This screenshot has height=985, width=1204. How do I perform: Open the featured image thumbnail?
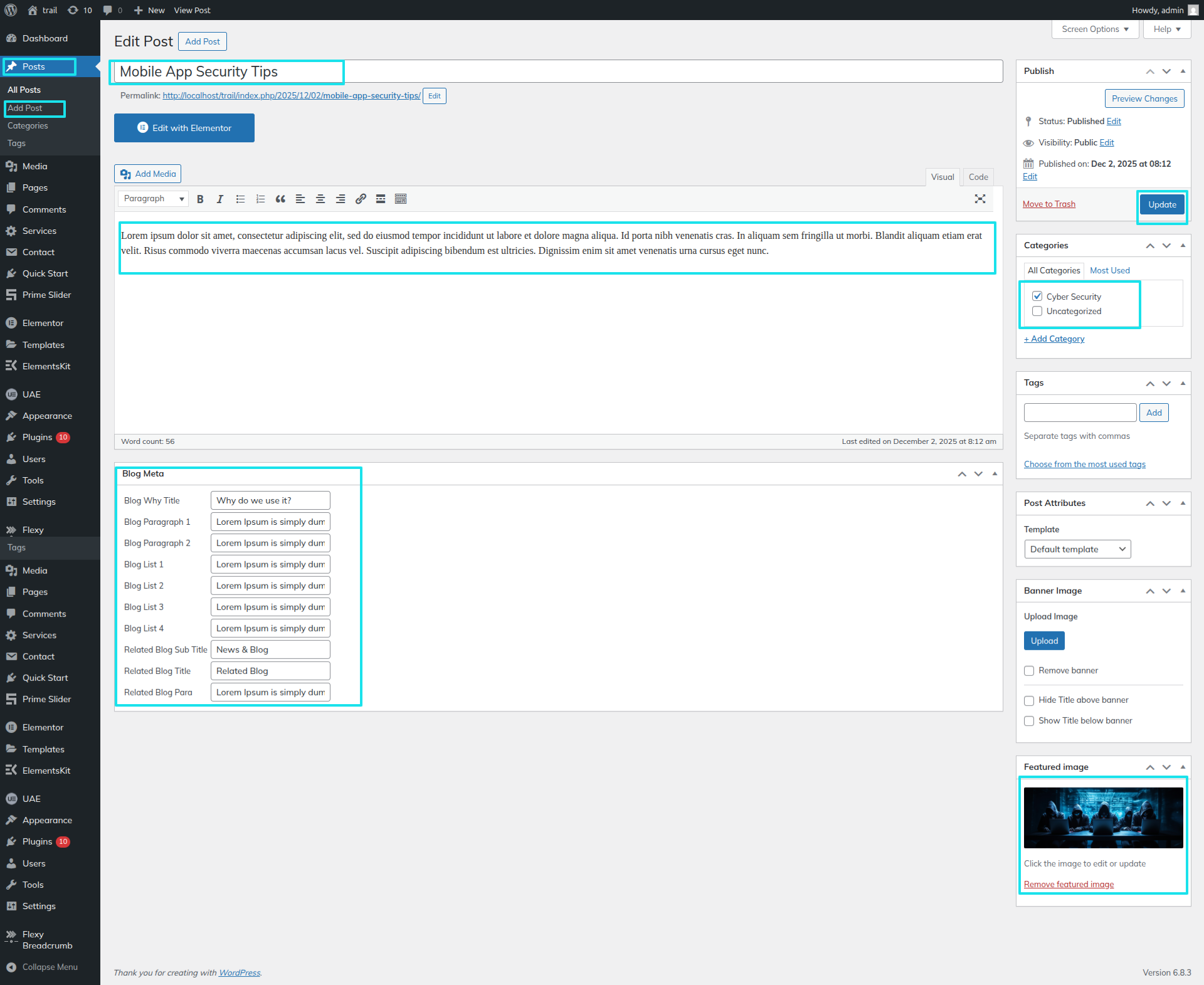(1103, 818)
